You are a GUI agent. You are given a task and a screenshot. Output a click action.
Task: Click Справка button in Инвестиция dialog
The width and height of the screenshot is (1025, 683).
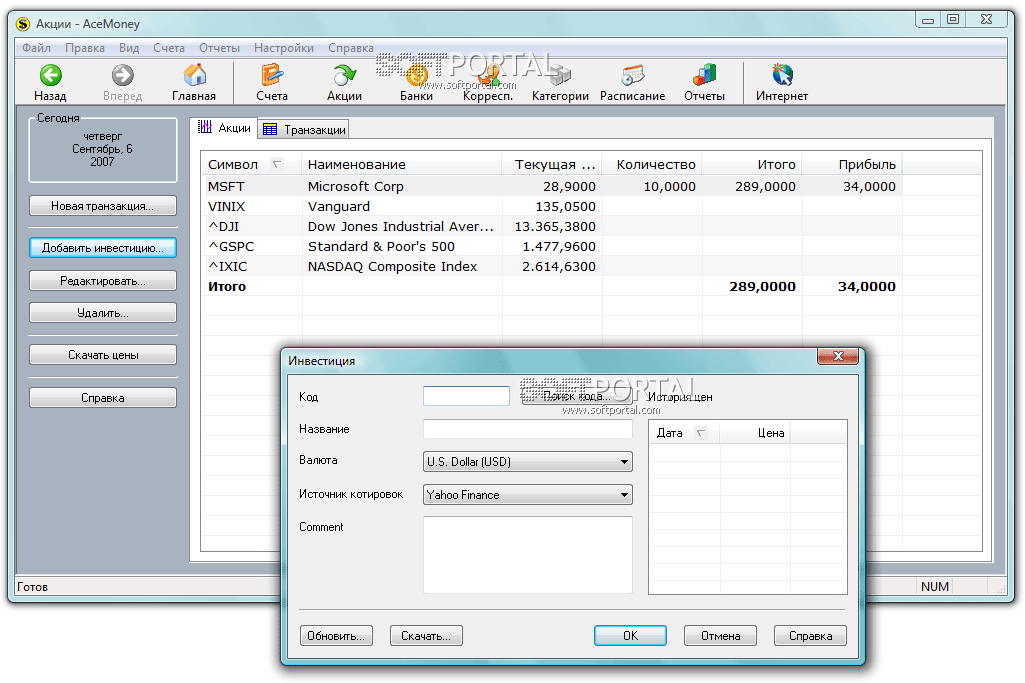811,636
